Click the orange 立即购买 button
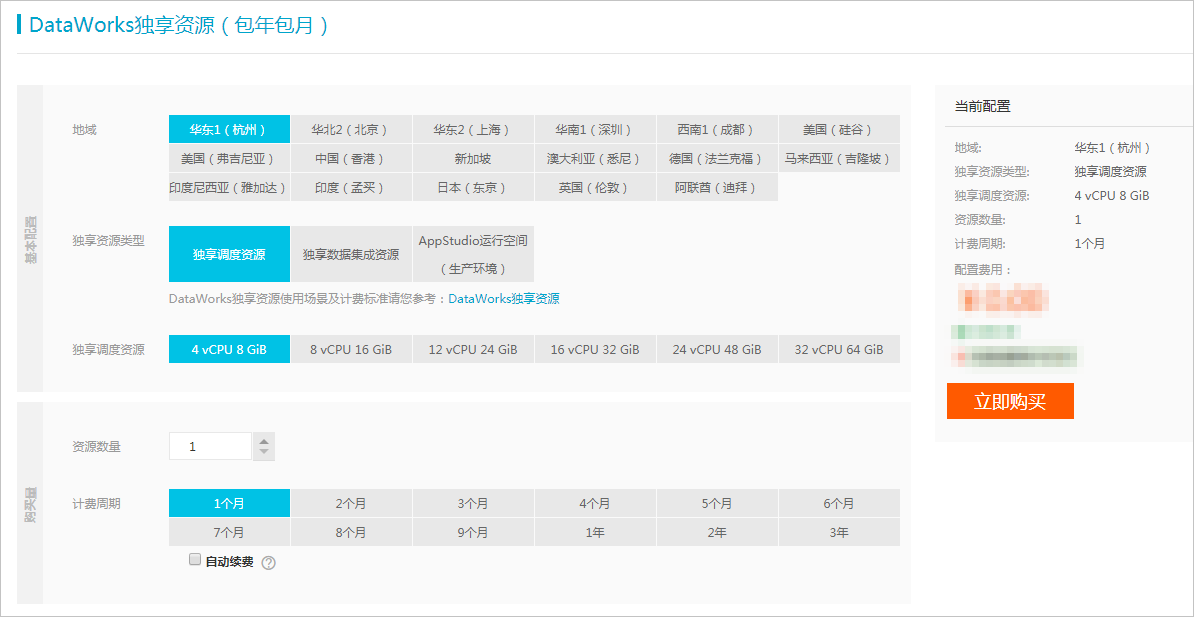This screenshot has width=1194, height=617. 1010,401
